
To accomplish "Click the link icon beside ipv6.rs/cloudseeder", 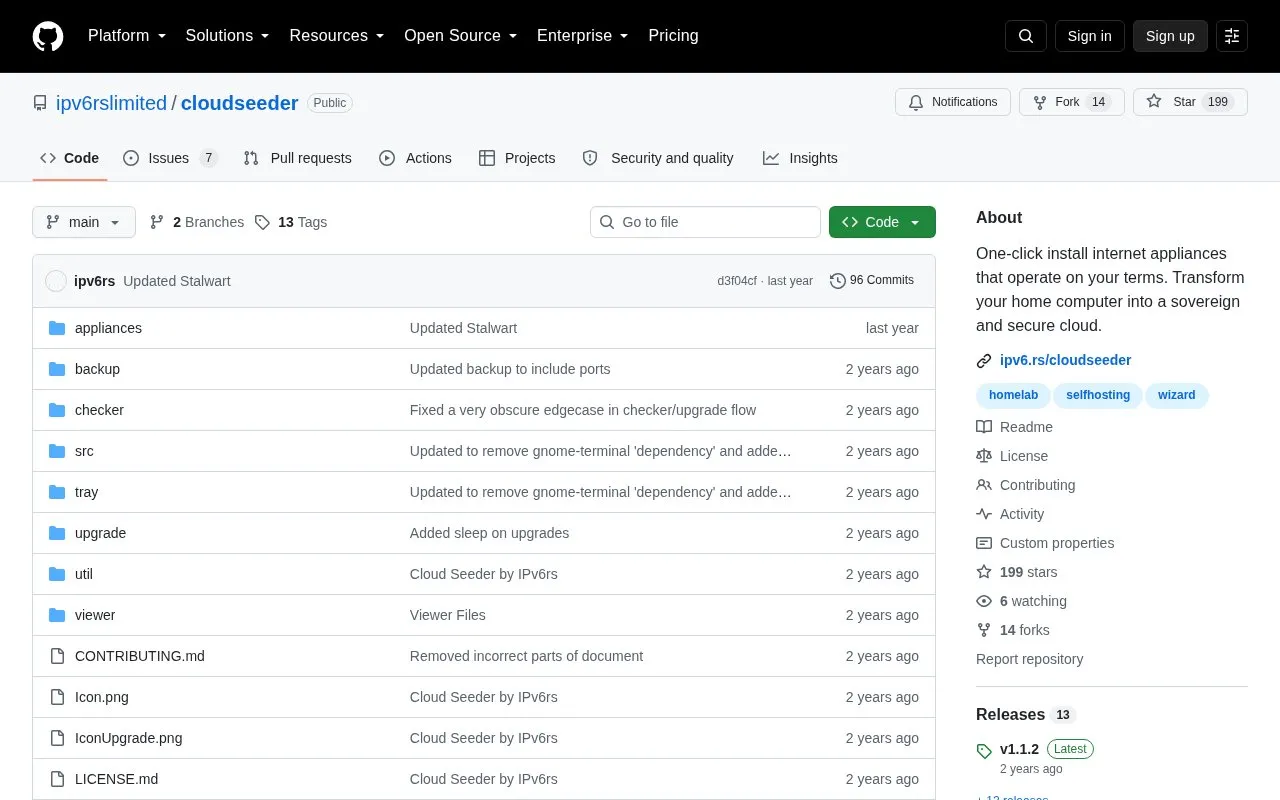I will point(984,361).
